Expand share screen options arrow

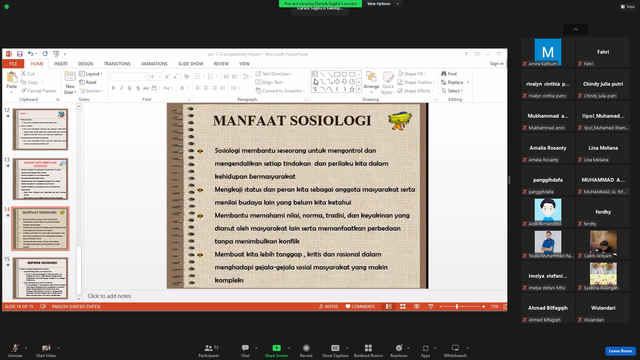(289, 348)
